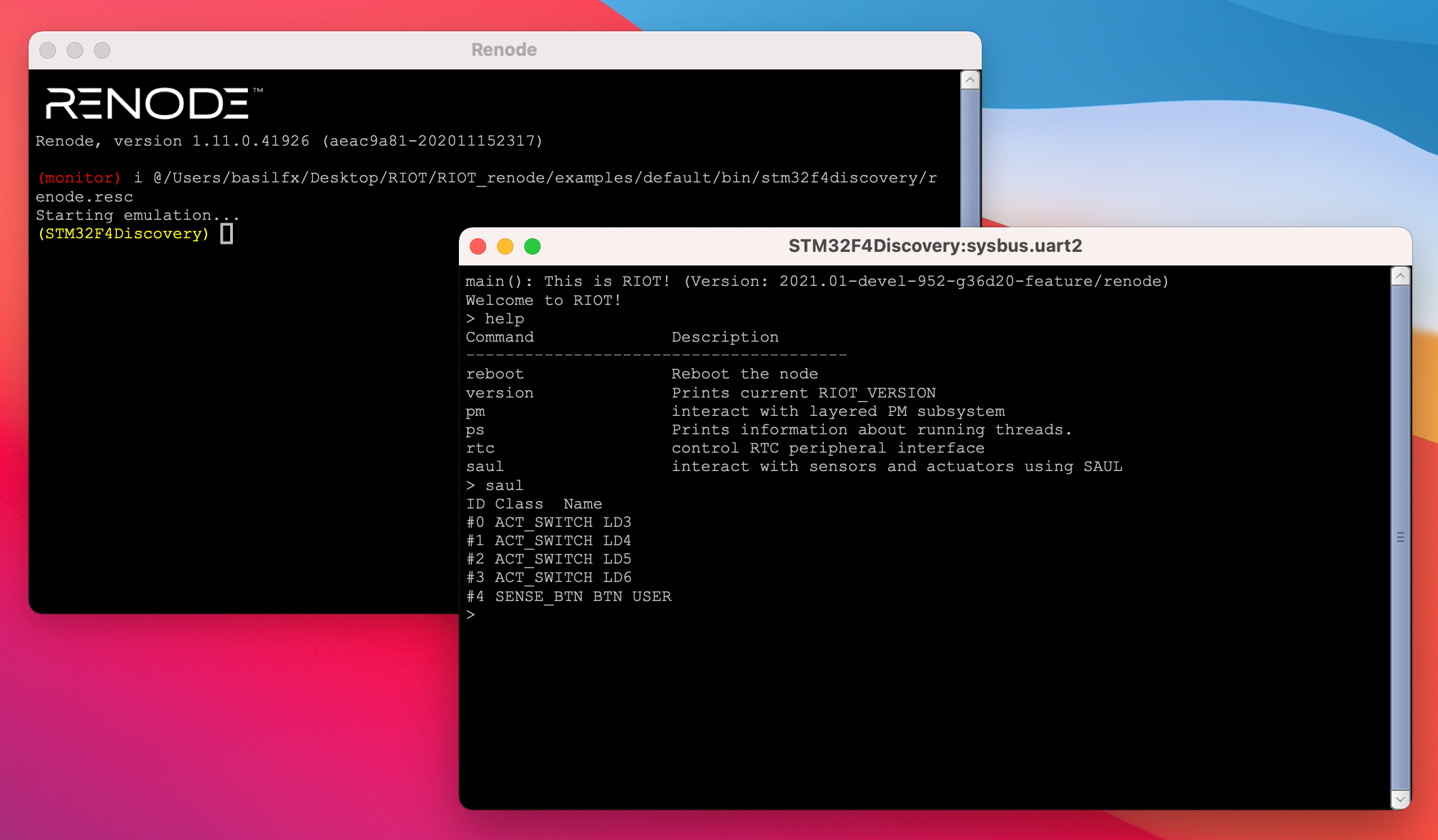Click the '#4 SENSE_BTN BTN USER' row
This screenshot has height=840, width=1438.
[x=569, y=596]
